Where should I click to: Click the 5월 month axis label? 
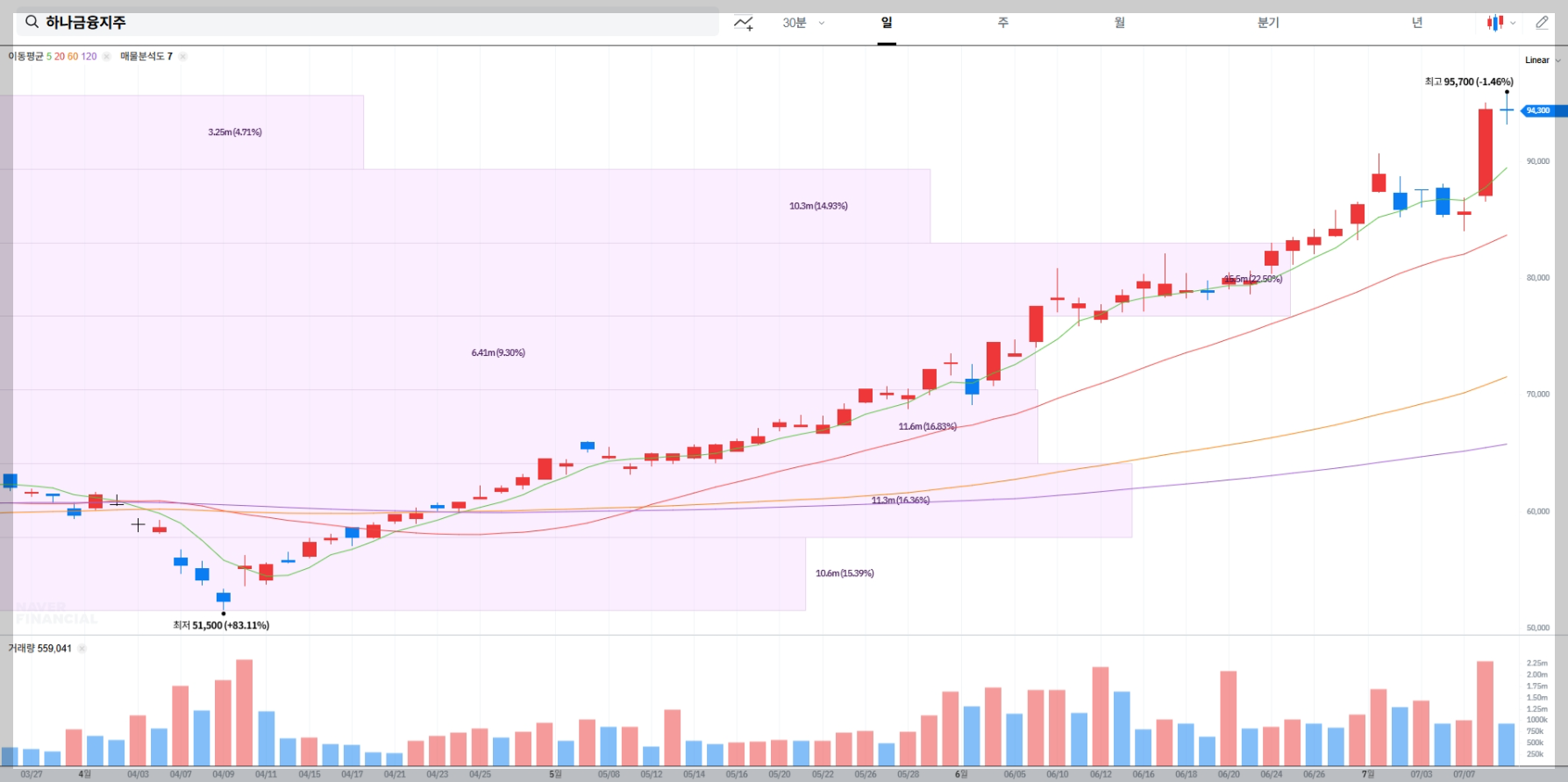(x=555, y=774)
